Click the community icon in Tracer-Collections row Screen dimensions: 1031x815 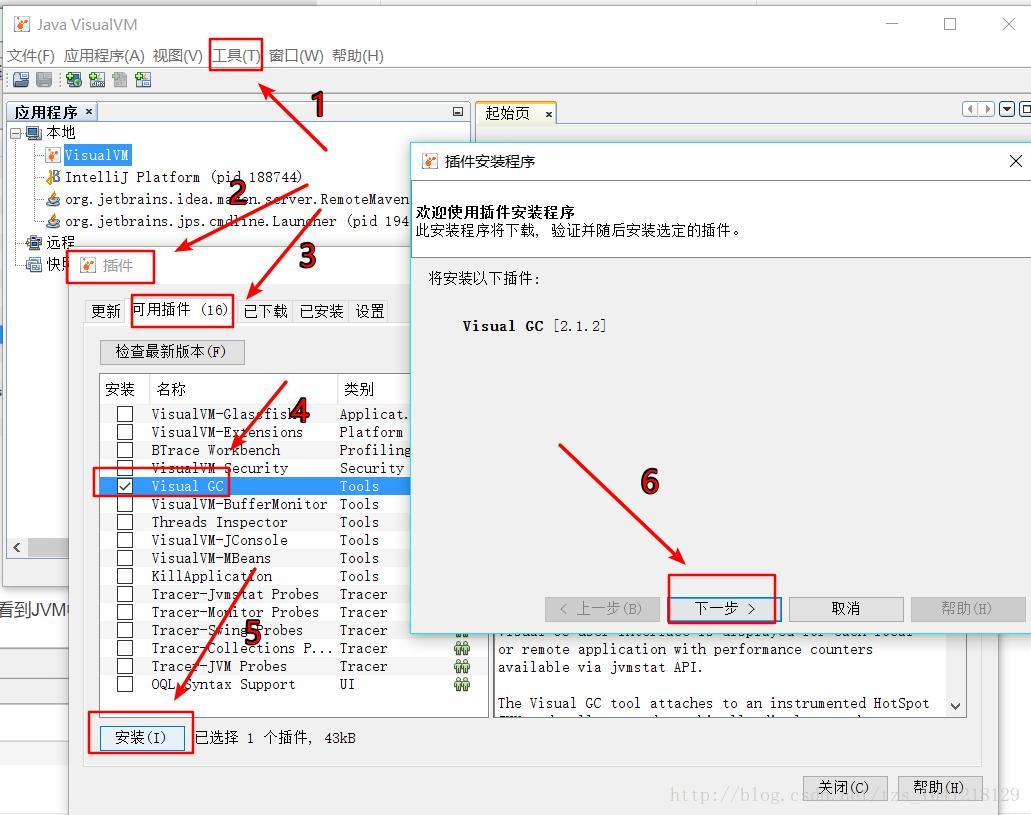(x=462, y=648)
